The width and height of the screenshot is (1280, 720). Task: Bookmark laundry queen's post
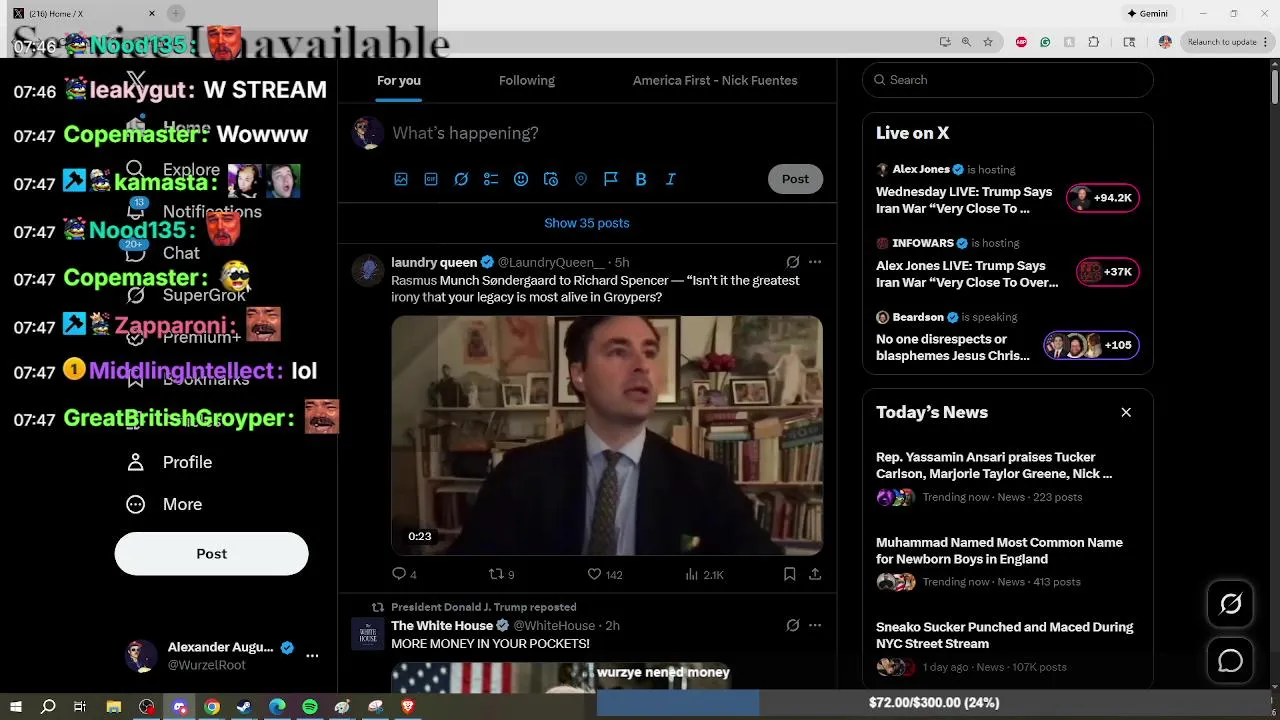(x=789, y=574)
